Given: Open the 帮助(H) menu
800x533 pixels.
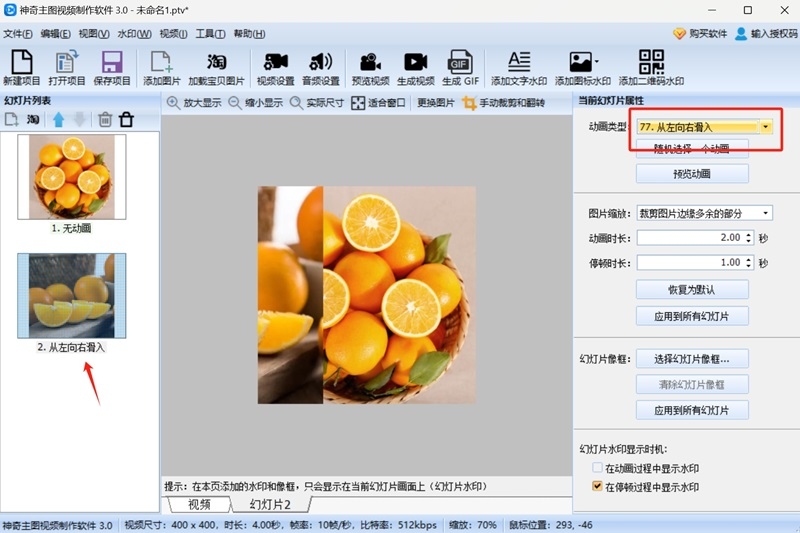Looking at the screenshot, I should 249,34.
